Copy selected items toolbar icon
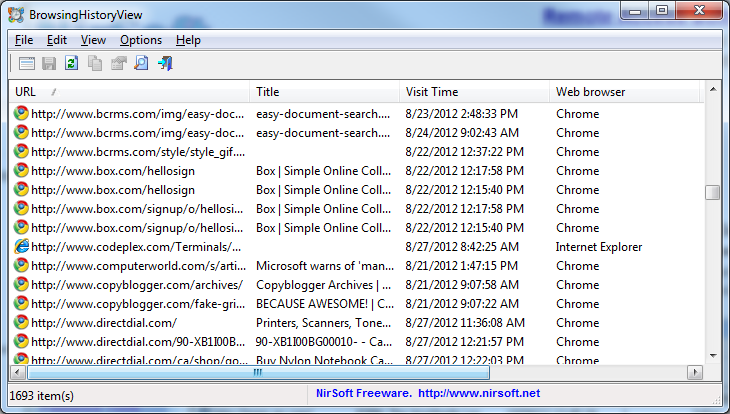 click(95, 63)
